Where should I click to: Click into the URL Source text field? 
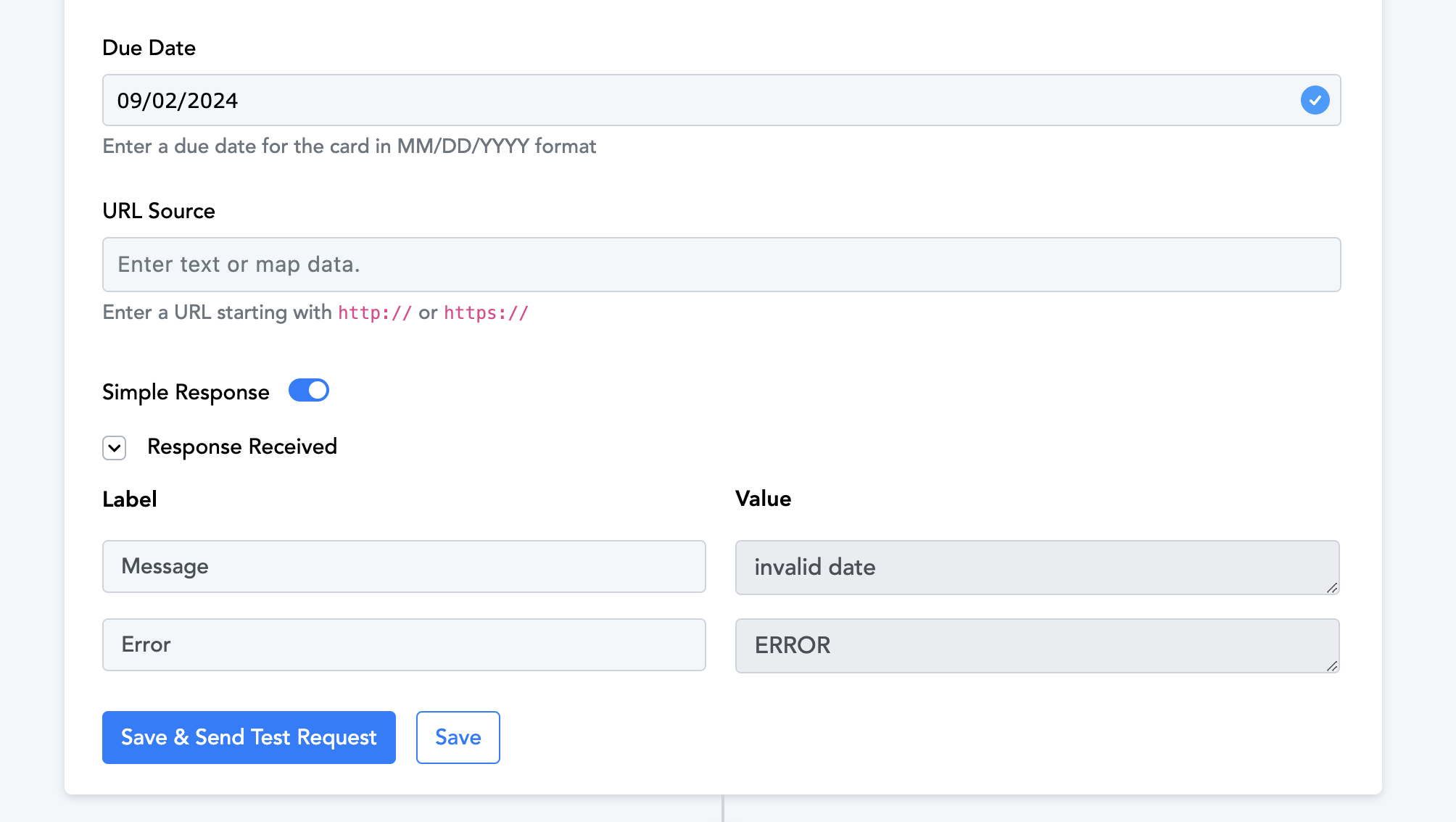pyautogui.click(x=721, y=265)
